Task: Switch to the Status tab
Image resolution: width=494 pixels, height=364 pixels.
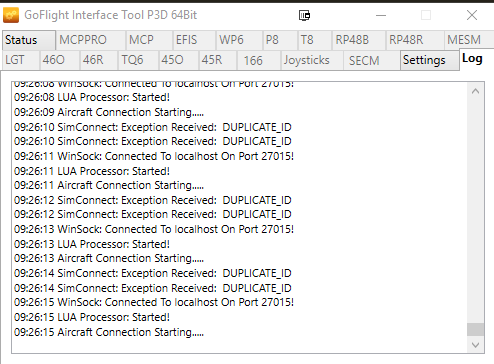Action: pyautogui.click(x=29, y=40)
